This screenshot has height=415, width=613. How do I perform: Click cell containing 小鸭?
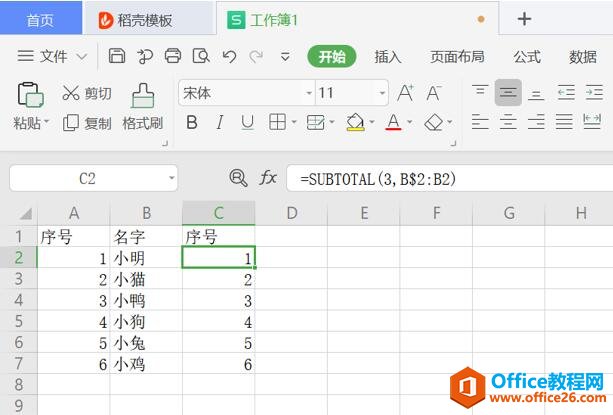pyautogui.click(x=146, y=301)
